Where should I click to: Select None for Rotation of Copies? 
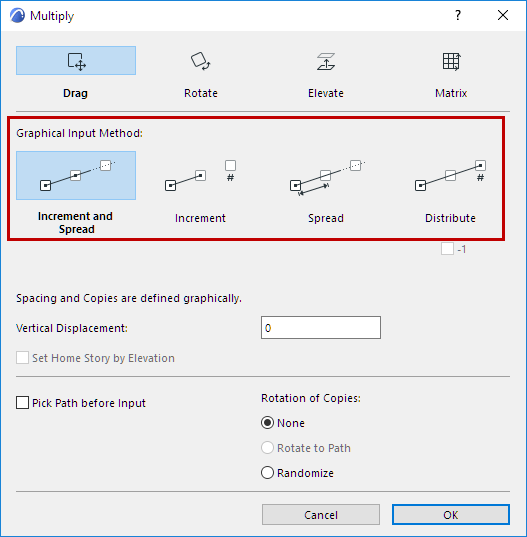(267, 423)
